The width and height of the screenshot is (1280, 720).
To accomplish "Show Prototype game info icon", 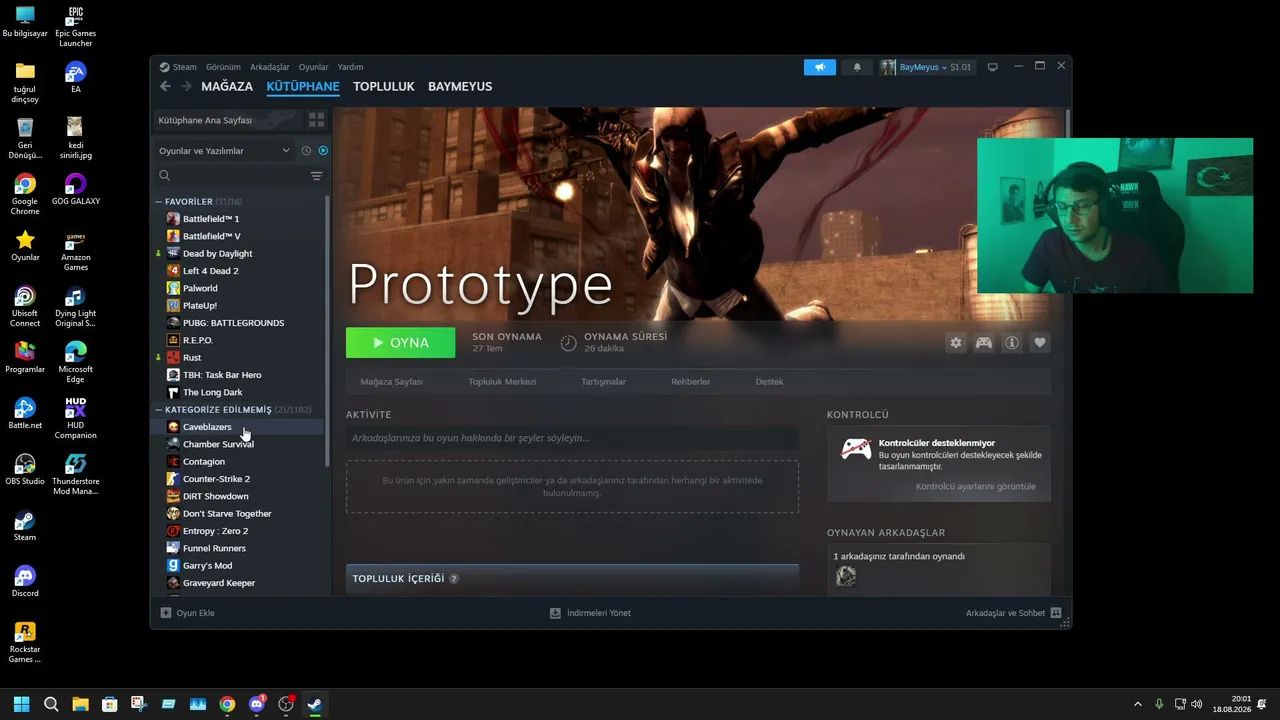I will tap(1012, 343).
